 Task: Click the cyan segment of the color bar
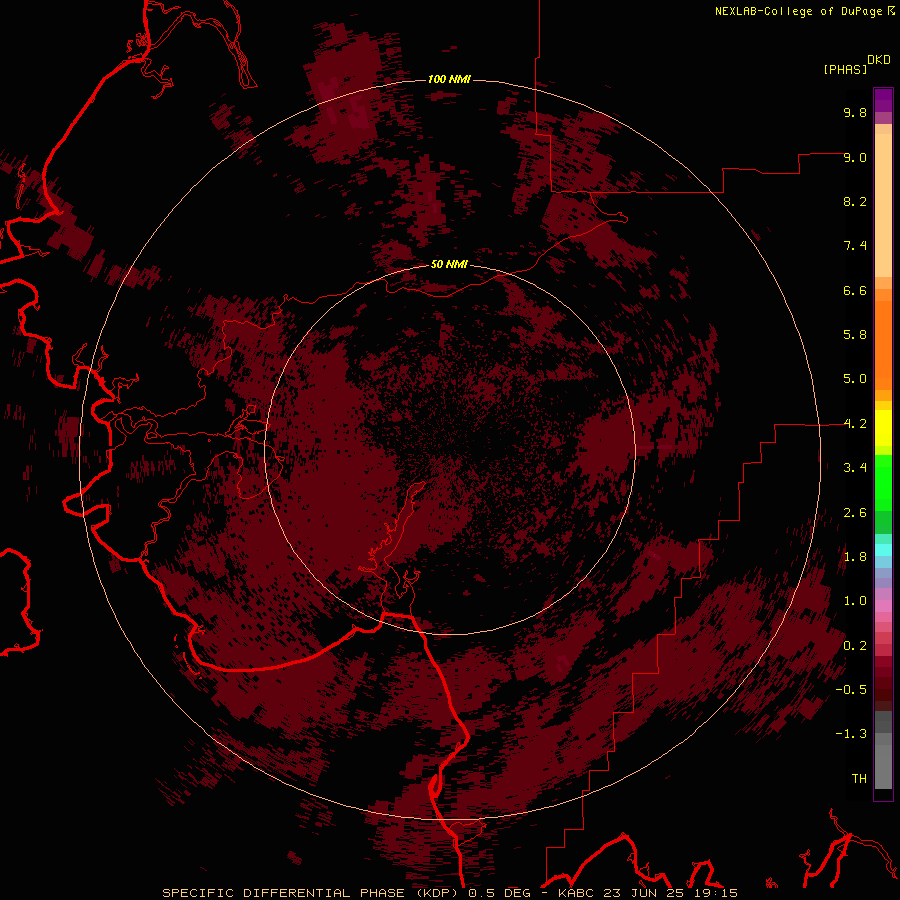(x=883, y=549)
